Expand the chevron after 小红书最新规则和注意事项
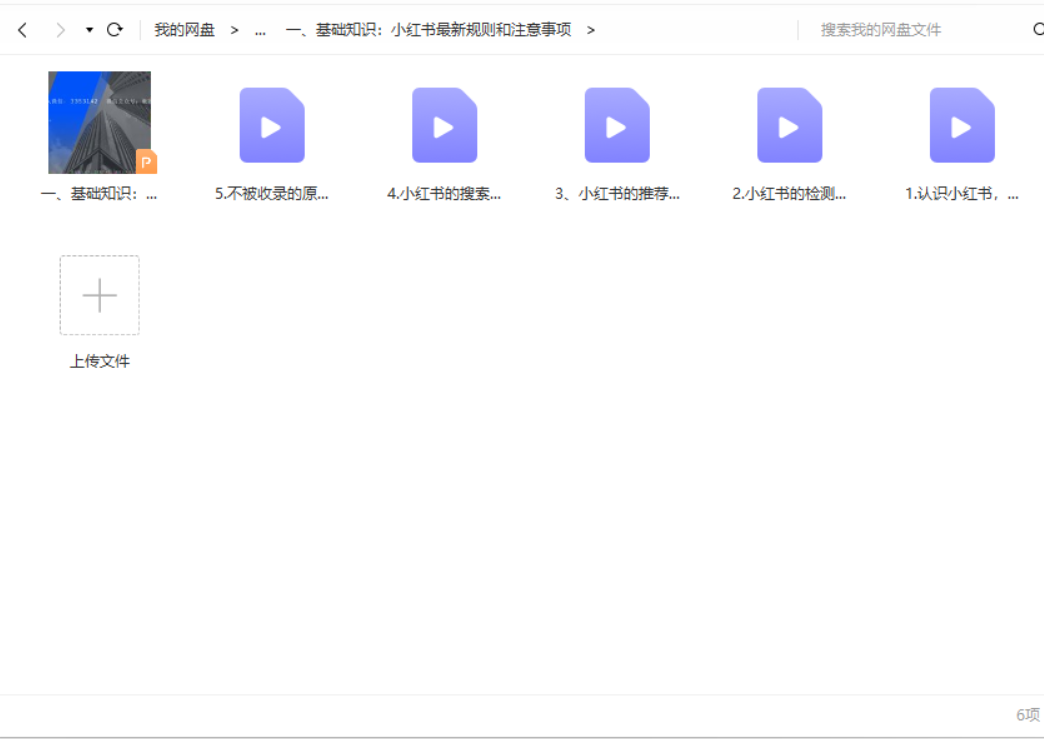 coord(591,30)
